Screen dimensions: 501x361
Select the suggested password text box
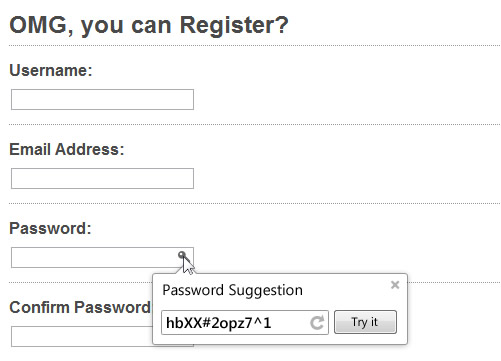(245, 322)
